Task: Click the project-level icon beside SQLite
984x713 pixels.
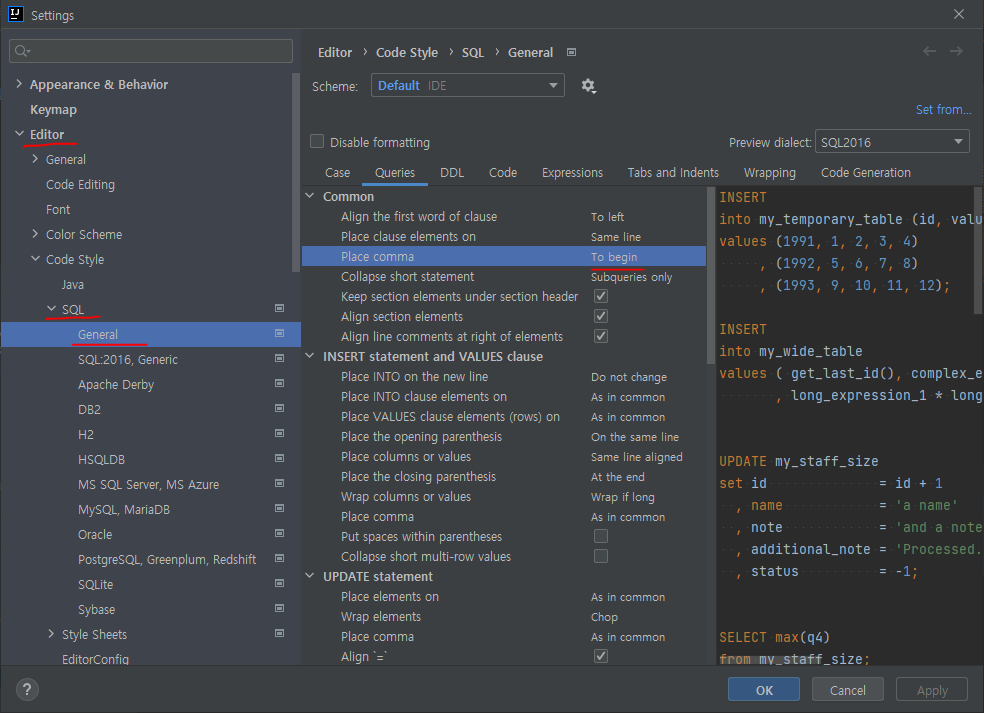Action: coord(279,583)
